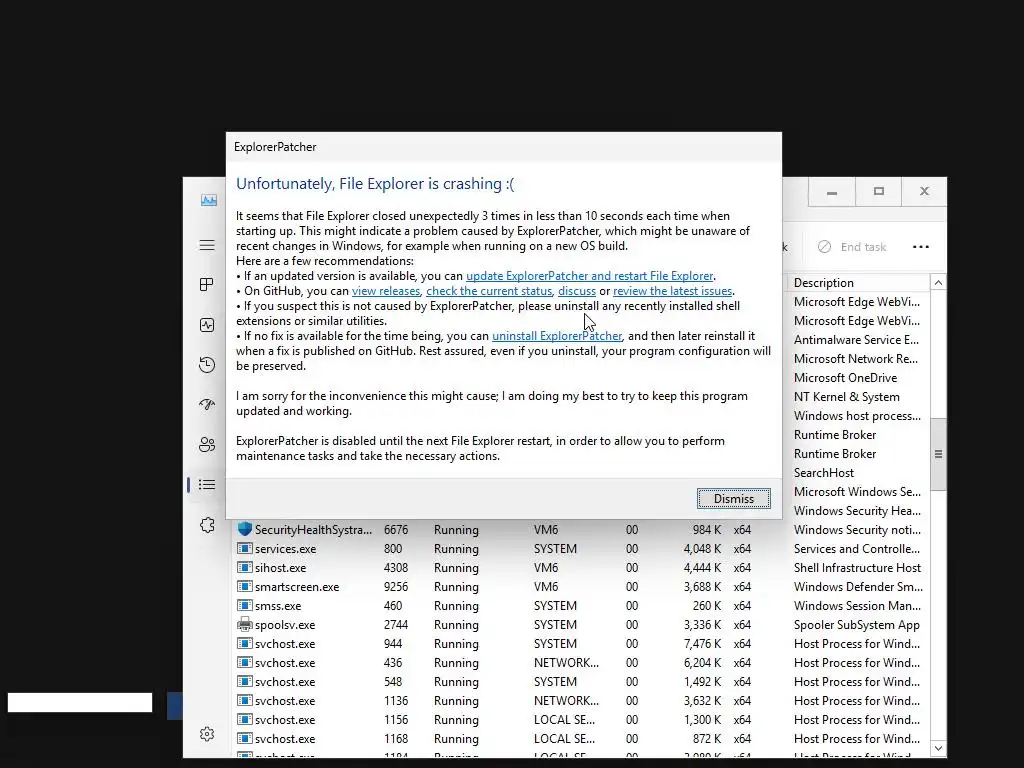Open update ExplorerPatcher and restart File Explorer link
This screenshot has width=1024, height=768.
point(589,276)
